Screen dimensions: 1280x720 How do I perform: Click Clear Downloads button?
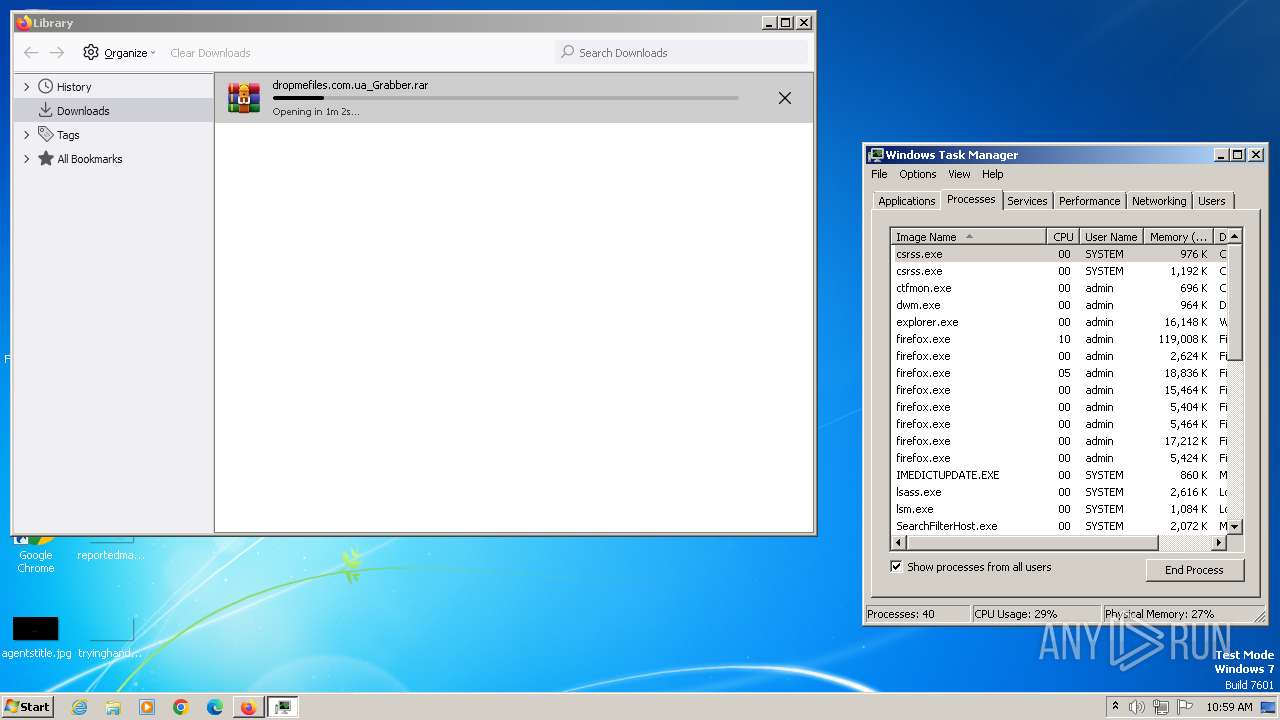[210, 53]
